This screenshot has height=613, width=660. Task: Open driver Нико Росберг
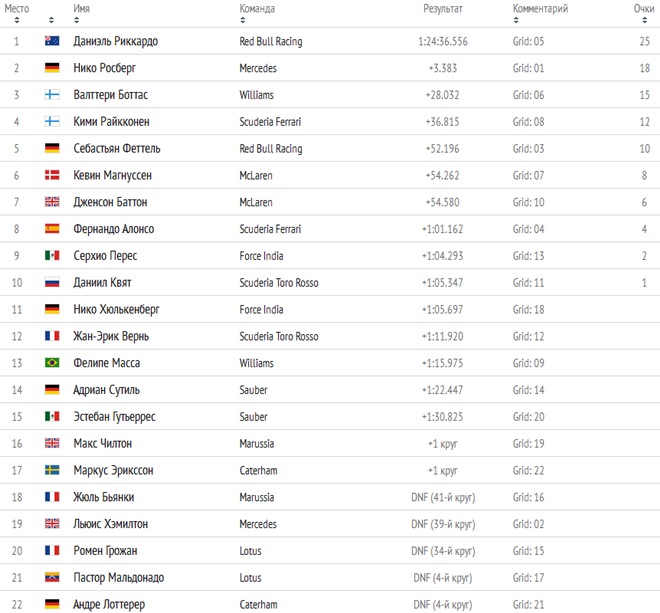[x=104, y=68]
